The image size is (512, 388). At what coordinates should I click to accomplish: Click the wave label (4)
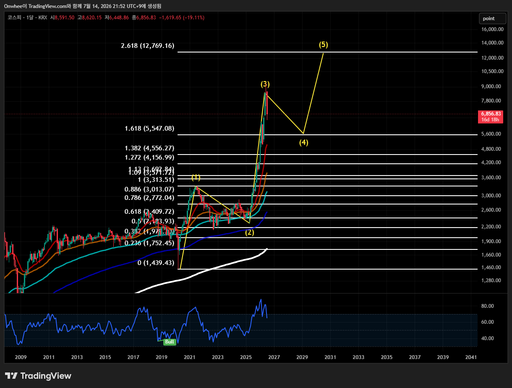(303, 143)
